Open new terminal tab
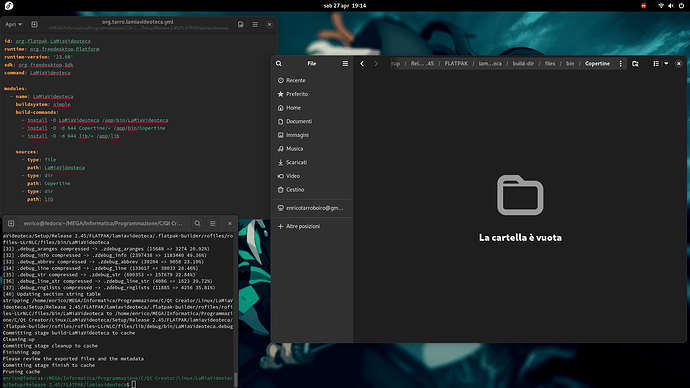The width and height of the screenshot is (690, 388). (11, 223)
